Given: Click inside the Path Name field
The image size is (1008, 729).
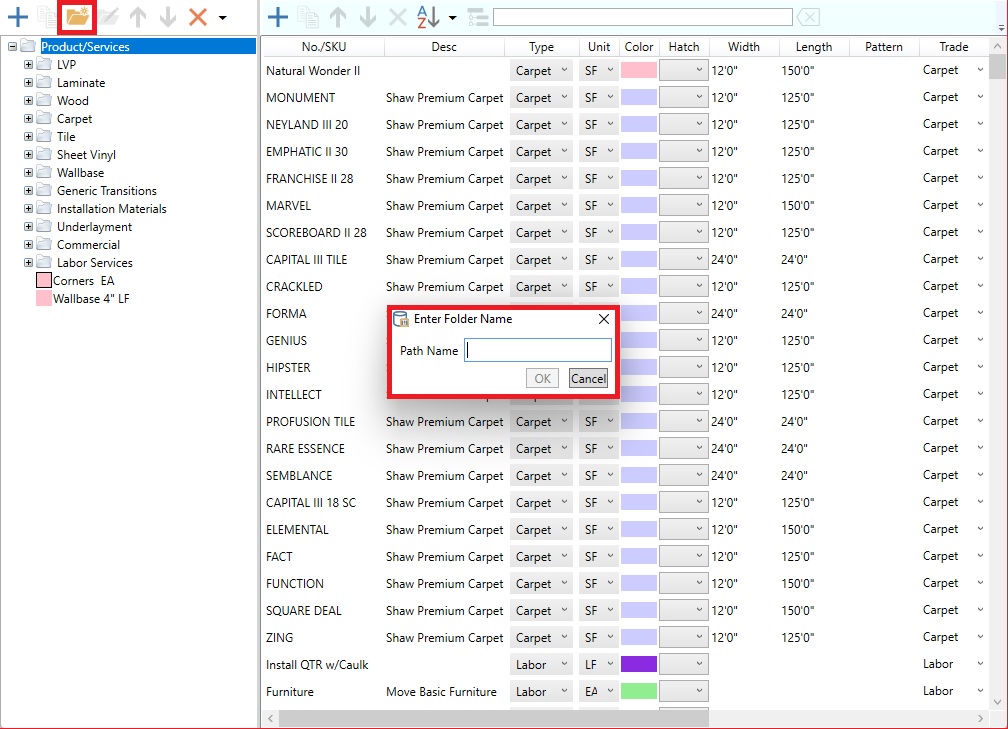Looking at the screenshot, I should [538, 350].
